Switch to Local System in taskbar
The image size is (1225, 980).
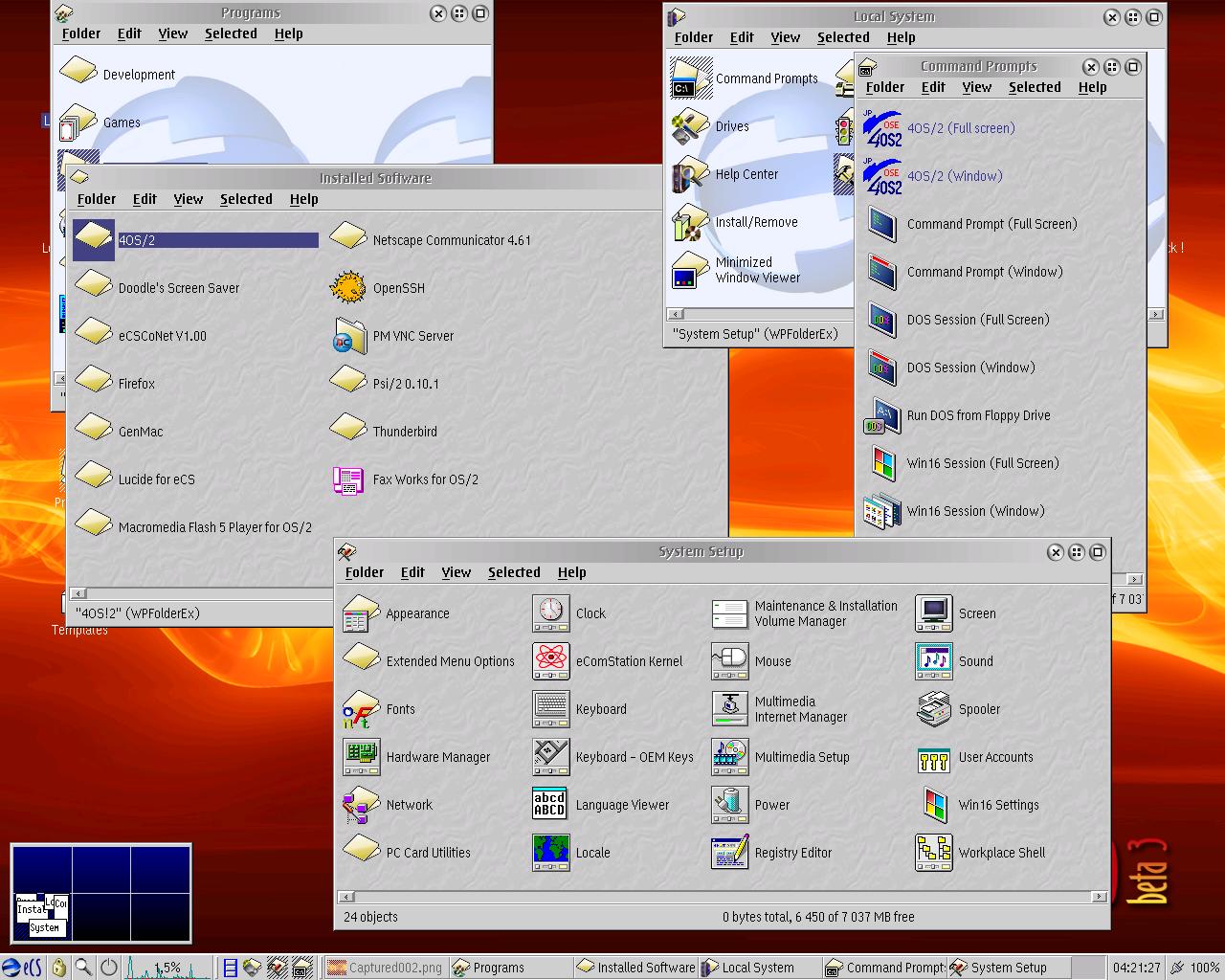[758, 968]
